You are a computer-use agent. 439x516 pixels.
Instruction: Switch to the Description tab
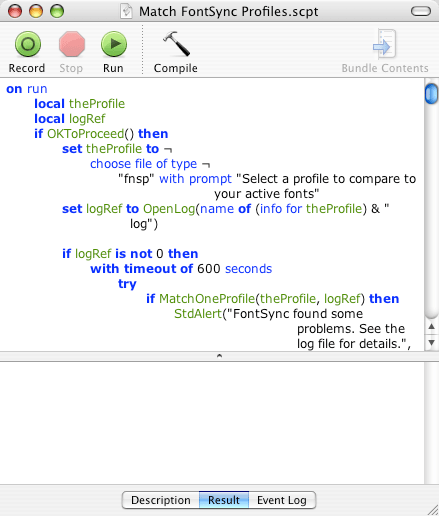161,500
